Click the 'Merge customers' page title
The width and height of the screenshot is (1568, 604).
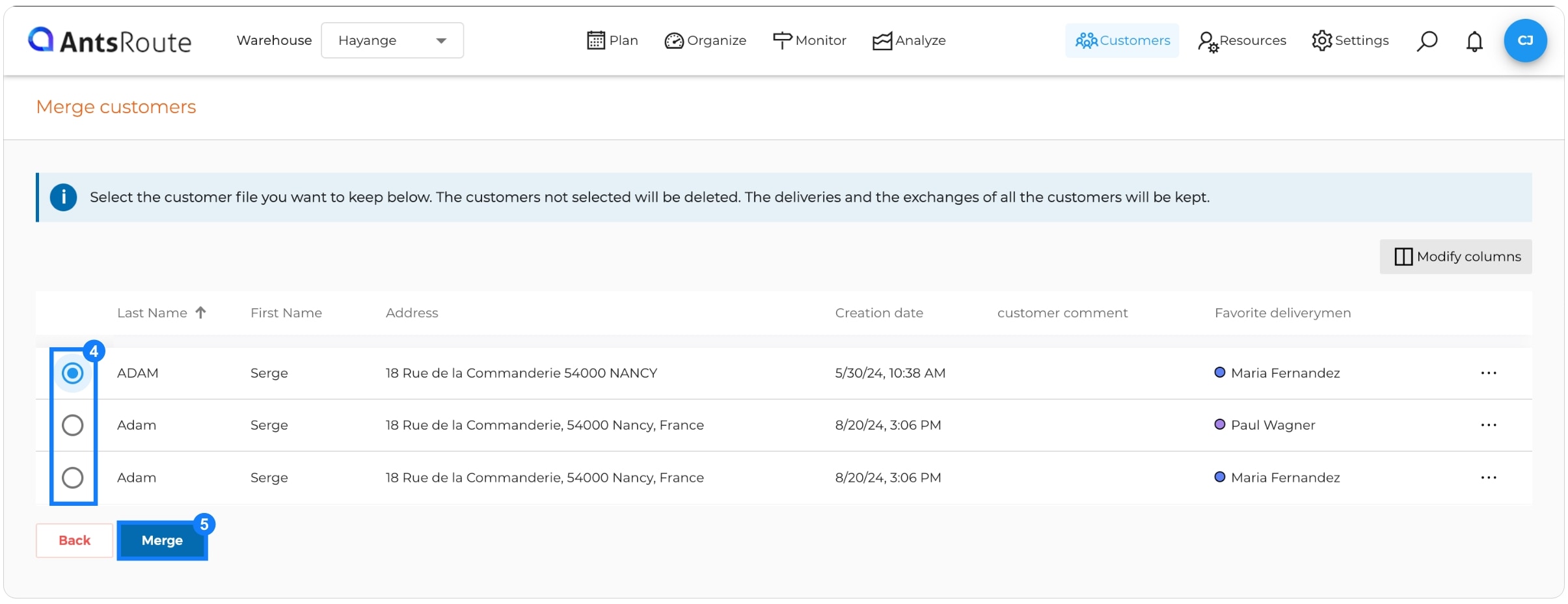(x=116, y=107)
